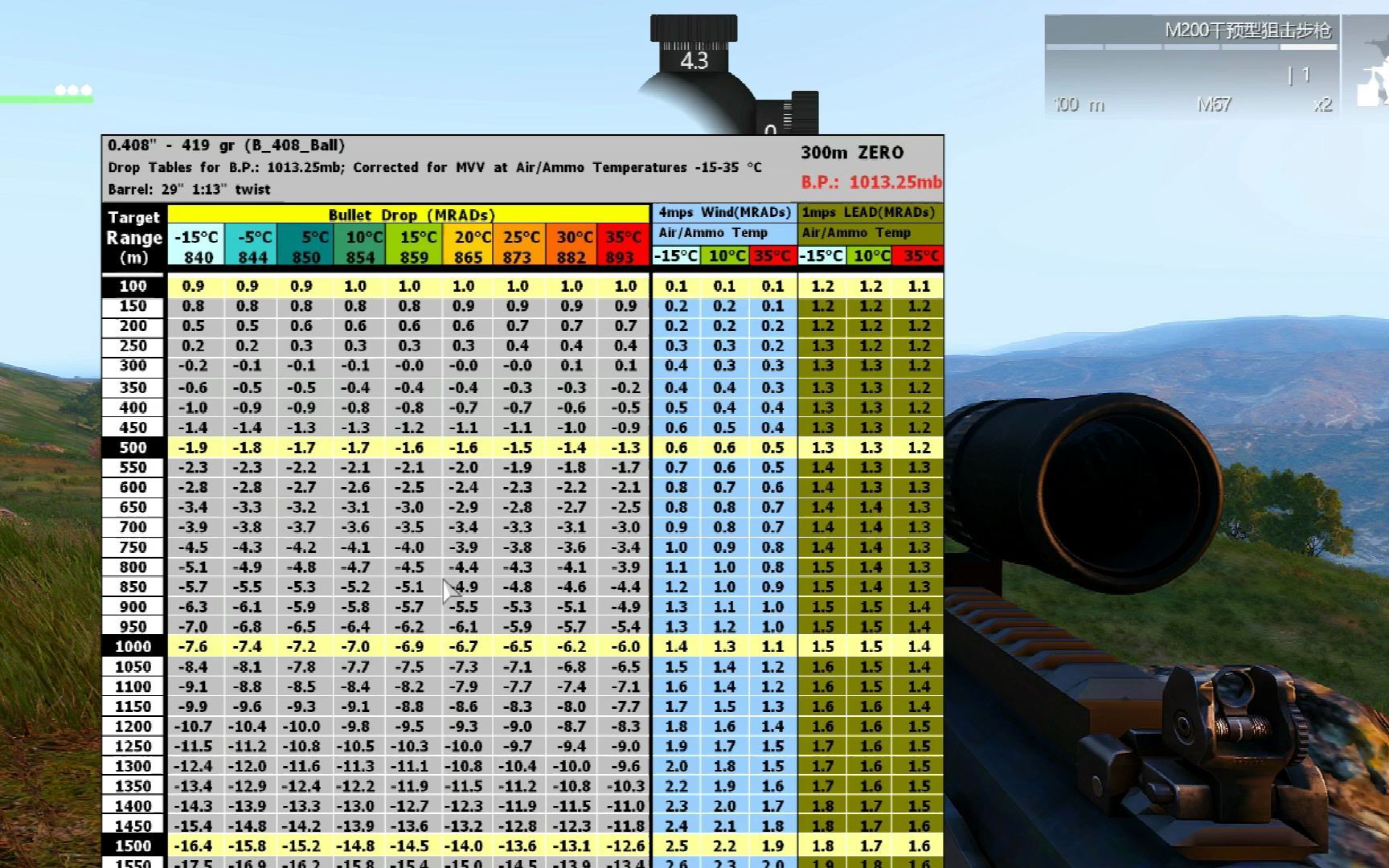Click the weapon HUD ammo bar
Image resolution: width=1389 pixels, height=868 pixels.
point(1191,47)
